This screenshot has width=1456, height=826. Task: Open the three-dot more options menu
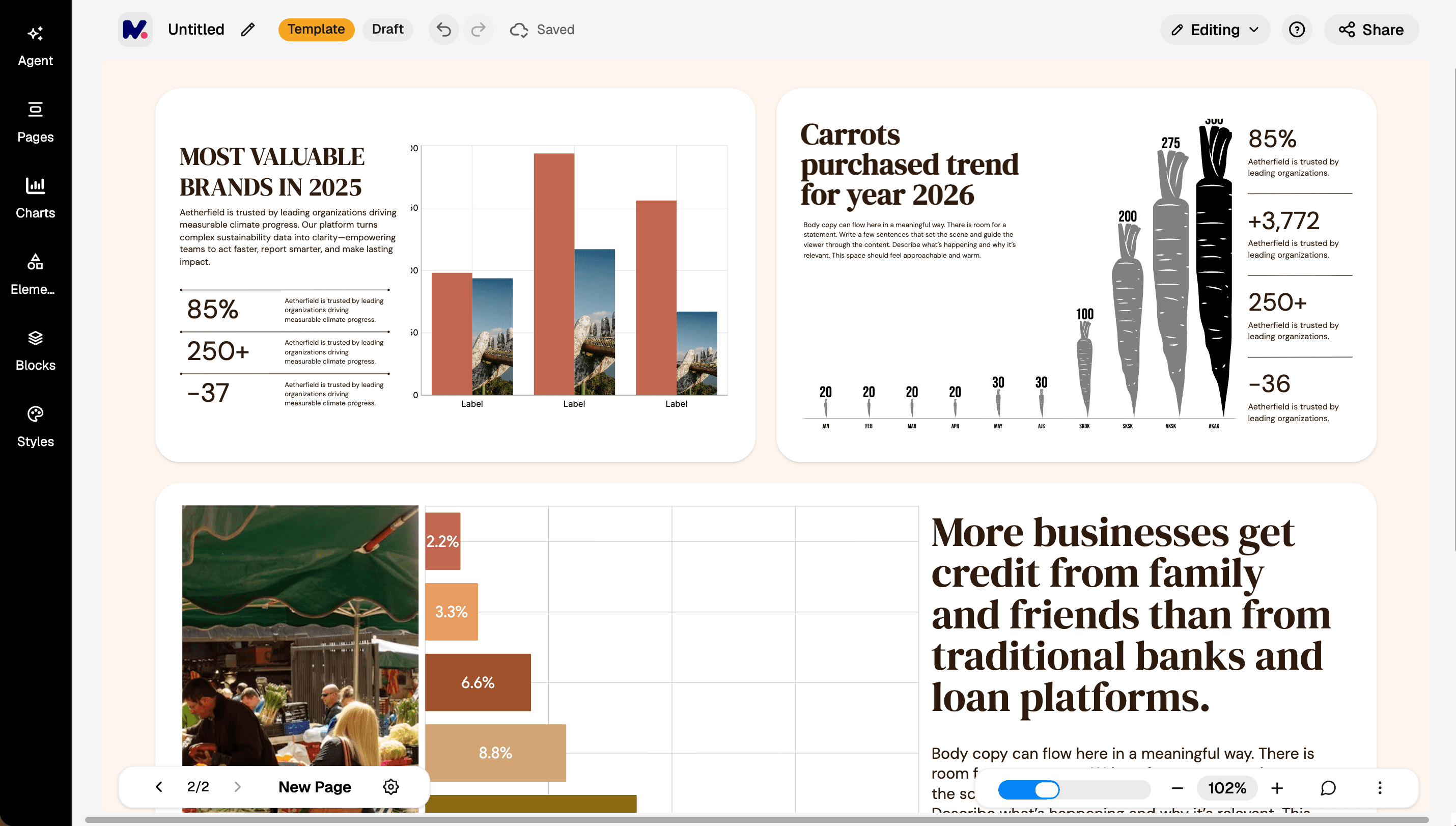[1380, 788]
